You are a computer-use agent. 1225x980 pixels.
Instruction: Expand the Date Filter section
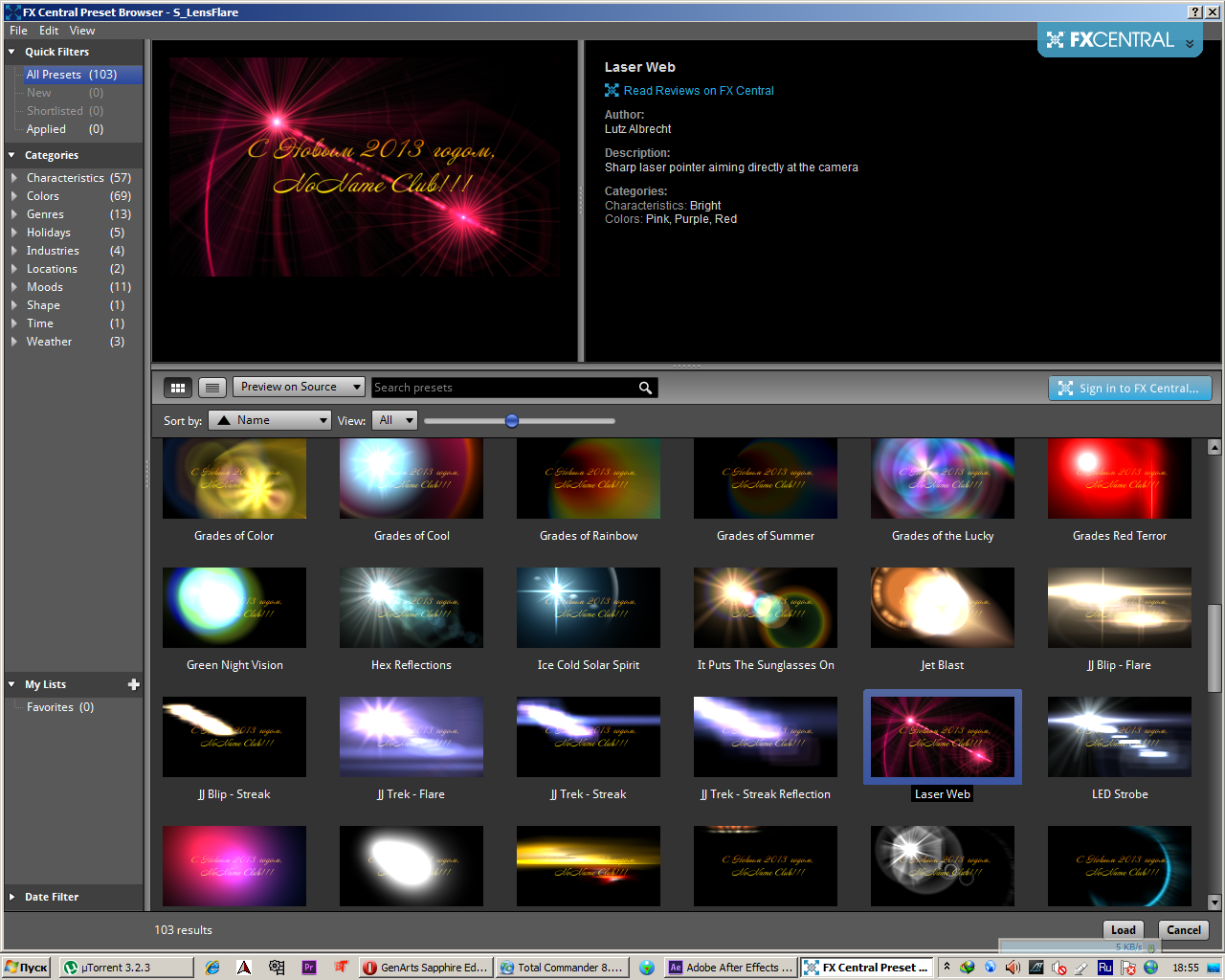(11, 897)
